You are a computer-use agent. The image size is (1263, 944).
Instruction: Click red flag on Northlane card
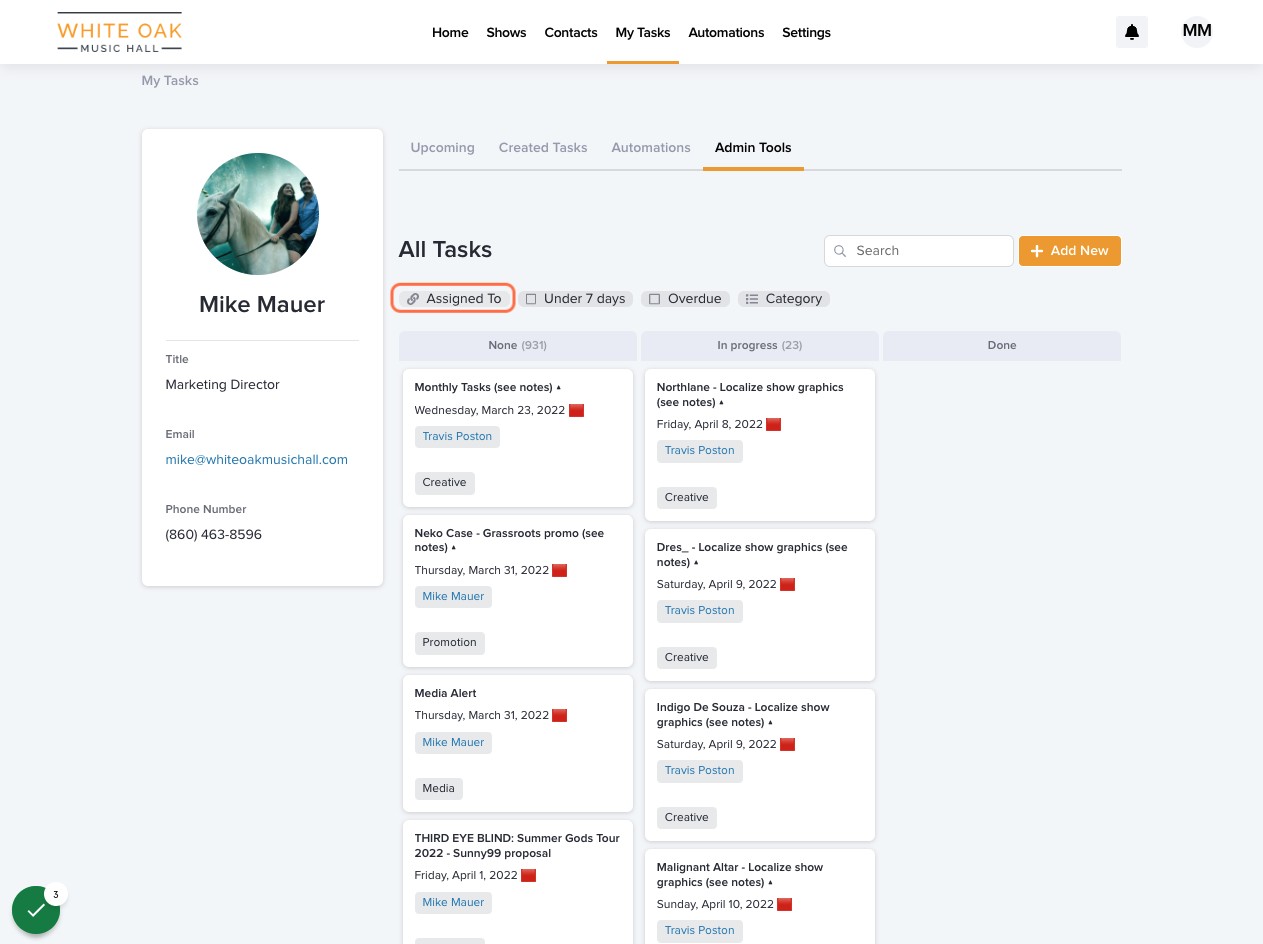click(773, 424)
